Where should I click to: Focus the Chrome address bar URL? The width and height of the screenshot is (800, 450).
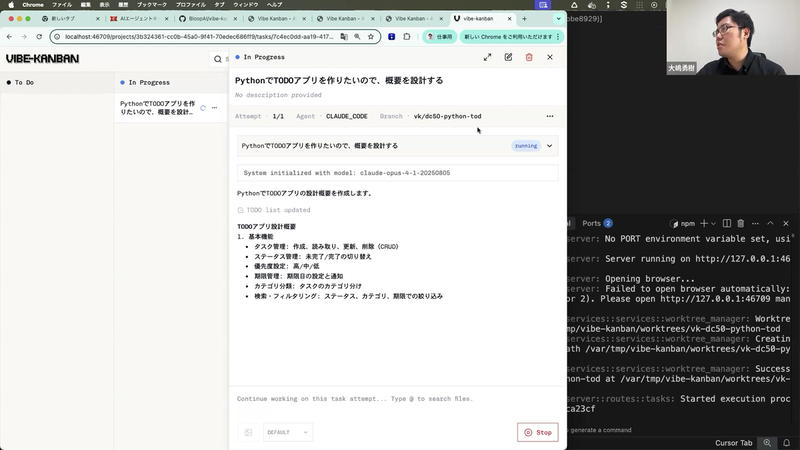[199, 37]
